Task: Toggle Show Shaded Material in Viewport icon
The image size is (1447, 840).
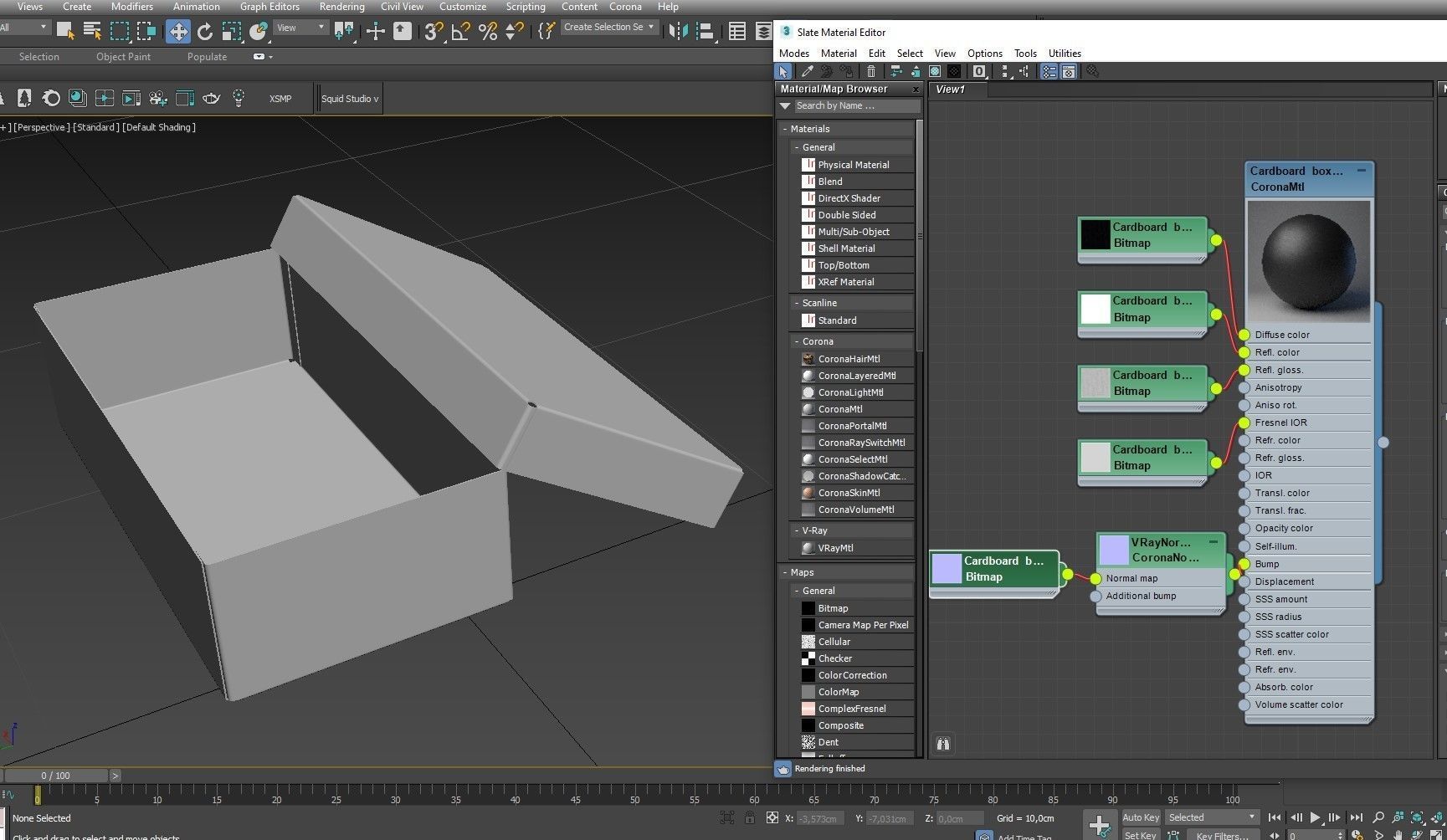Action: tap(935, 72)
